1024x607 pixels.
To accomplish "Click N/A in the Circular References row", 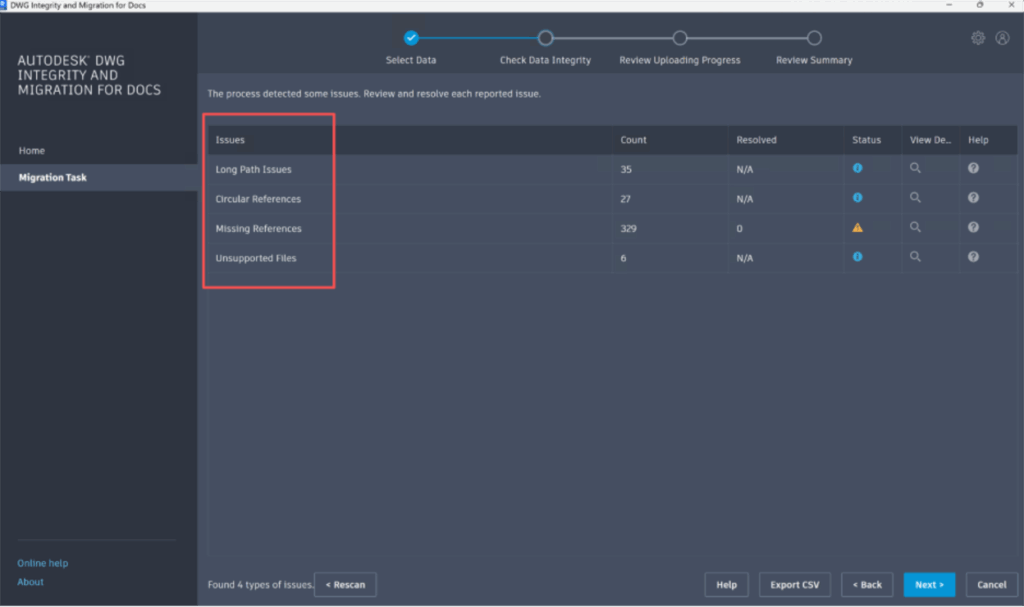I will (744, 199).
